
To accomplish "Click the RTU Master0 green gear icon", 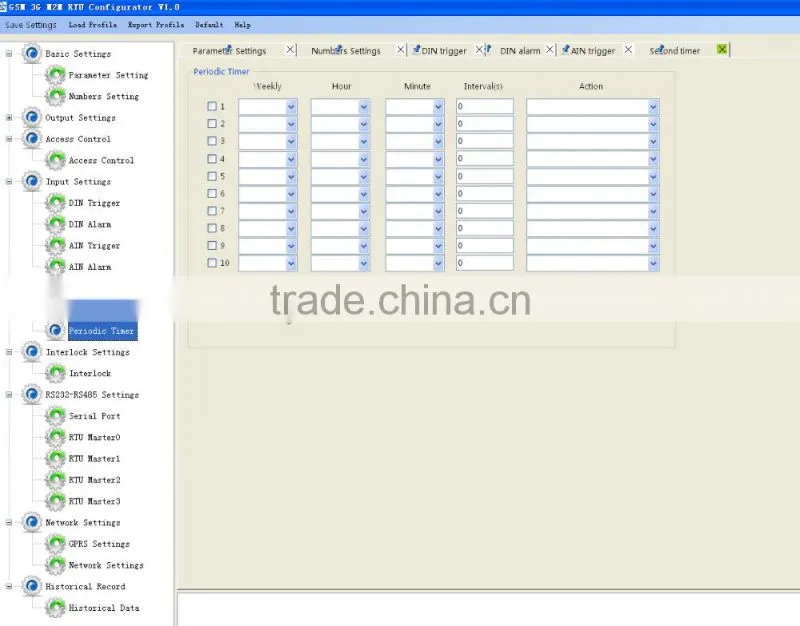I will point(55,437).
